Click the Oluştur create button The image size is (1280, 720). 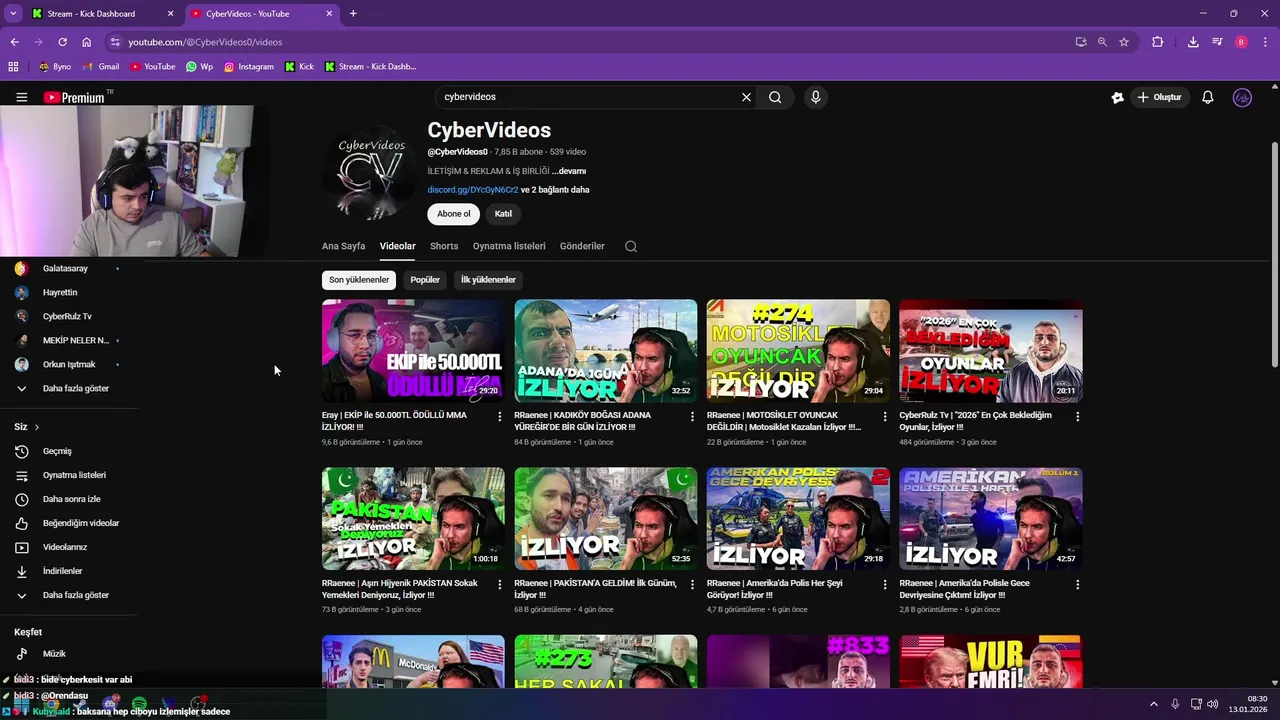click(x=1159, y=97)
